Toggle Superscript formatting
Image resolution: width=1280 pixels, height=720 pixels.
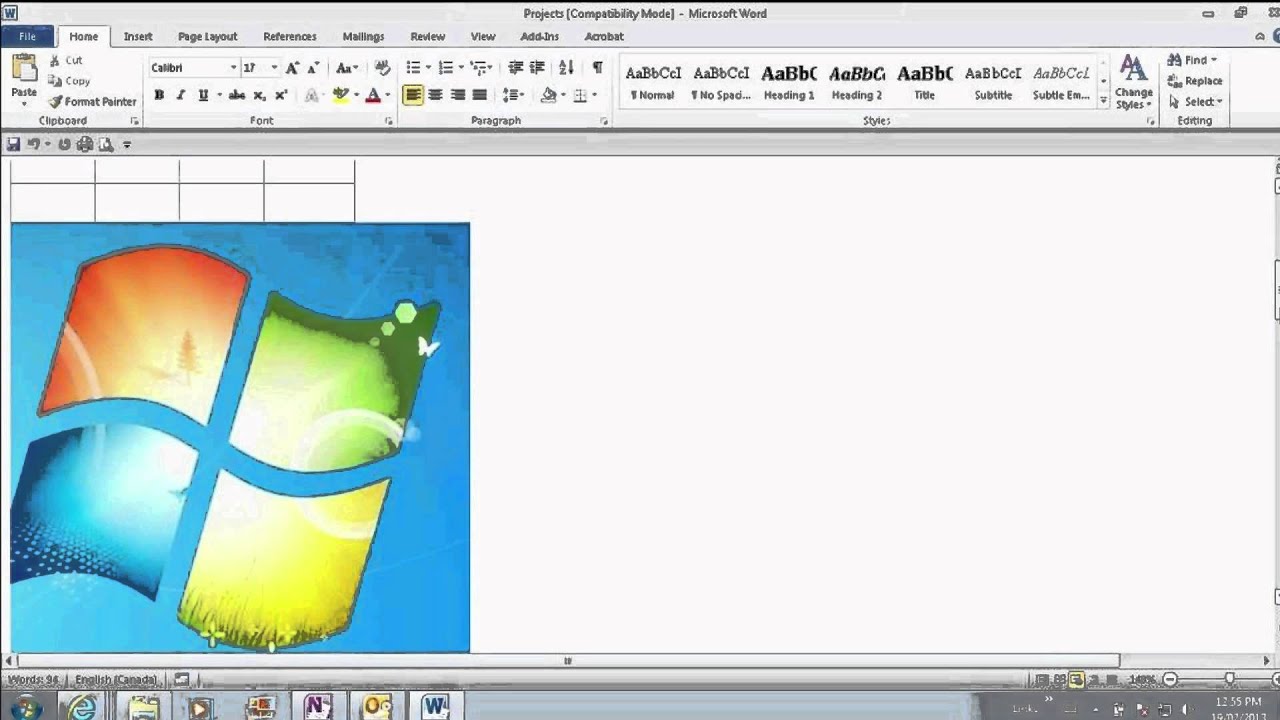[x=281, y=95]
